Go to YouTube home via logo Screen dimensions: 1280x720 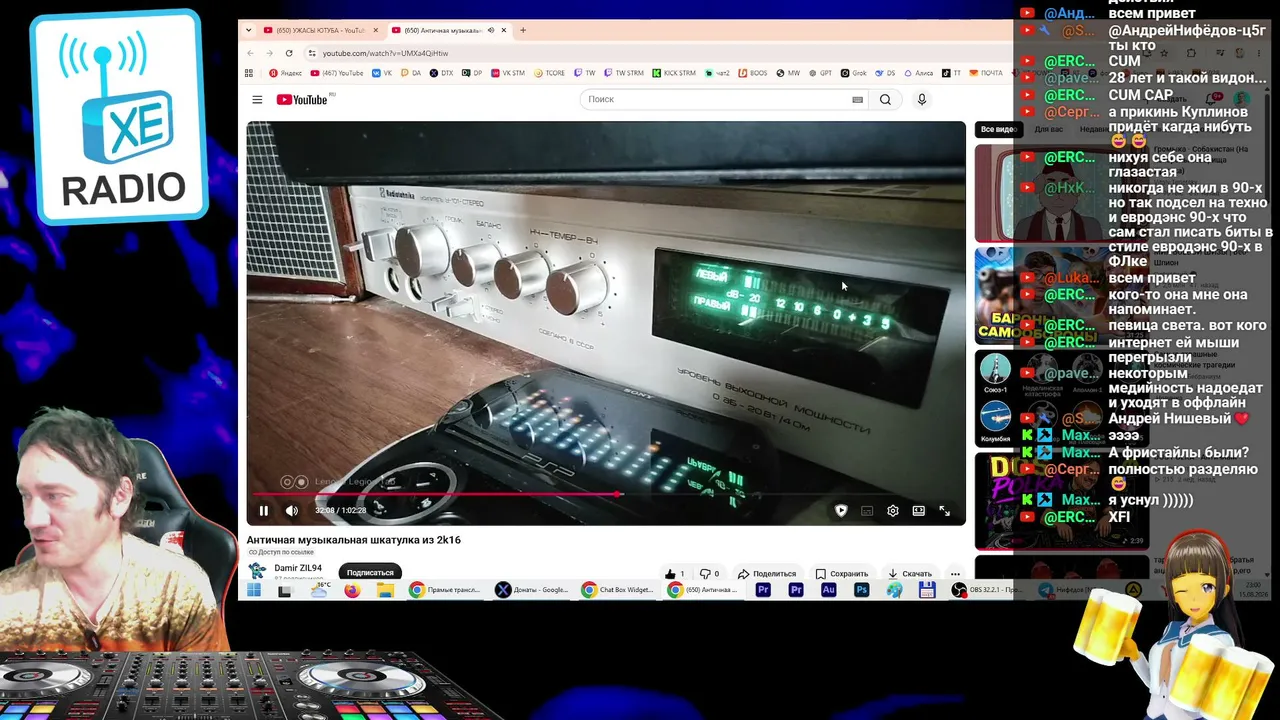(302, 99)
